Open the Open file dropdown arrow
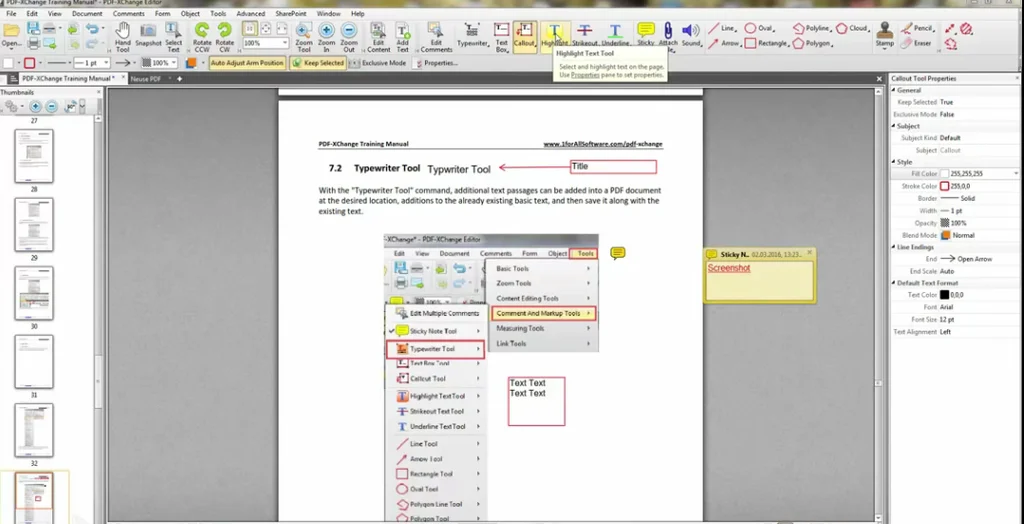 tap(22, 44)
